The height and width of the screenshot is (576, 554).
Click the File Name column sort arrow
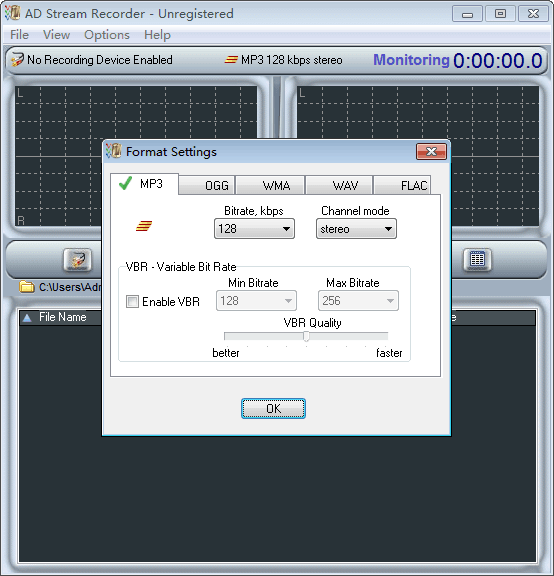coord(27,317)
